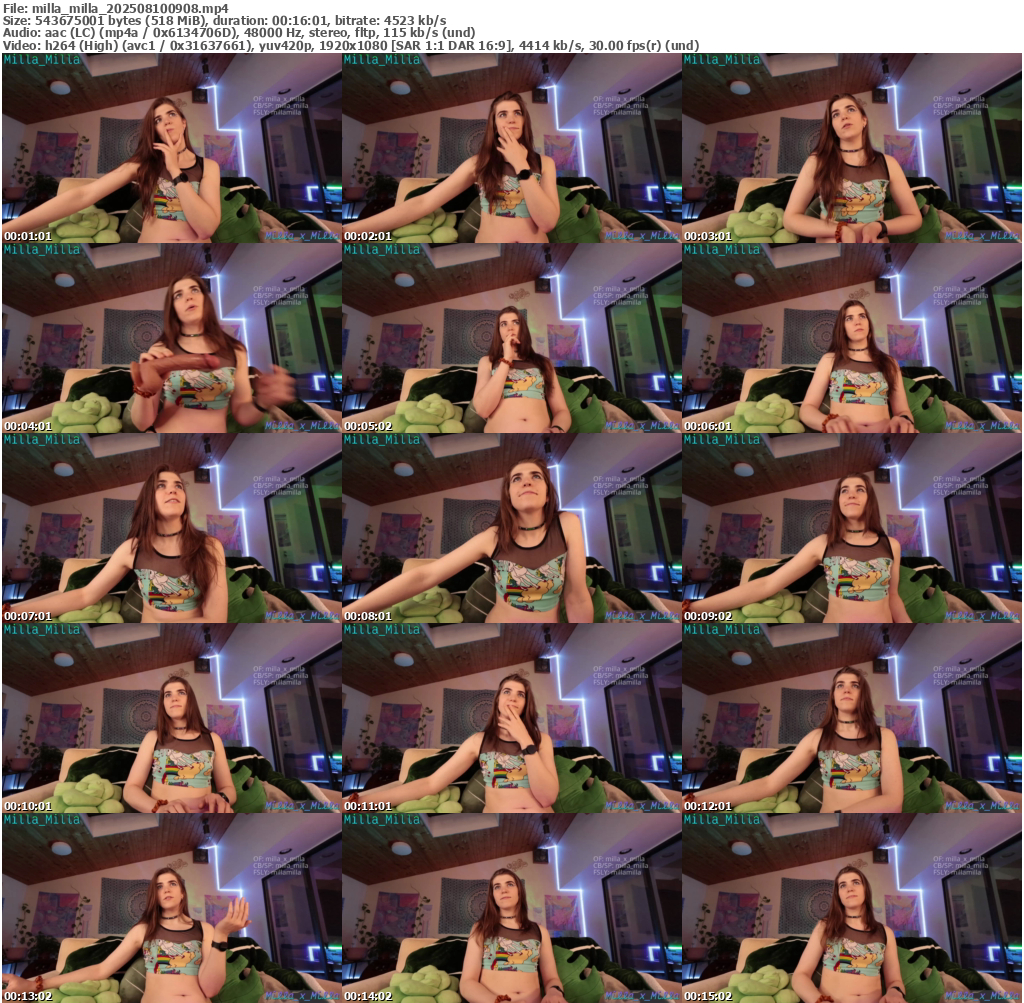Click the "Size: 543675001 bytes" info line
This screenshot has width=1024, height=1003.
click(x=225, y=20)
